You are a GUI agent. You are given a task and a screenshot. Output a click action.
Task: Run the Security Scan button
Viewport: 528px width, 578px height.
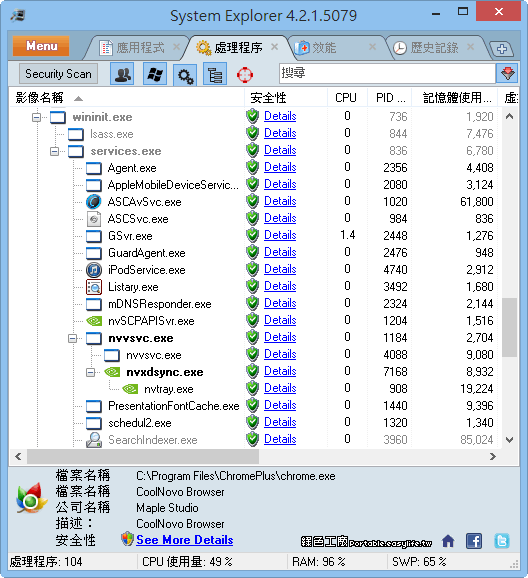(x=58, y=74)
